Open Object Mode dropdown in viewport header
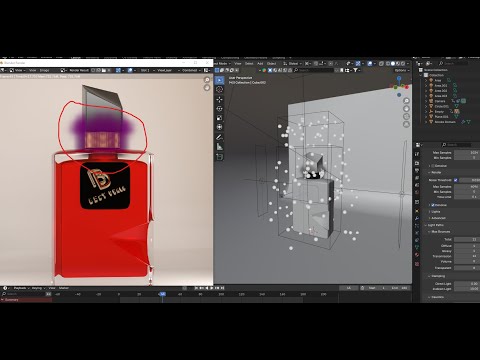The image size is (480, 360). [222, 63]
